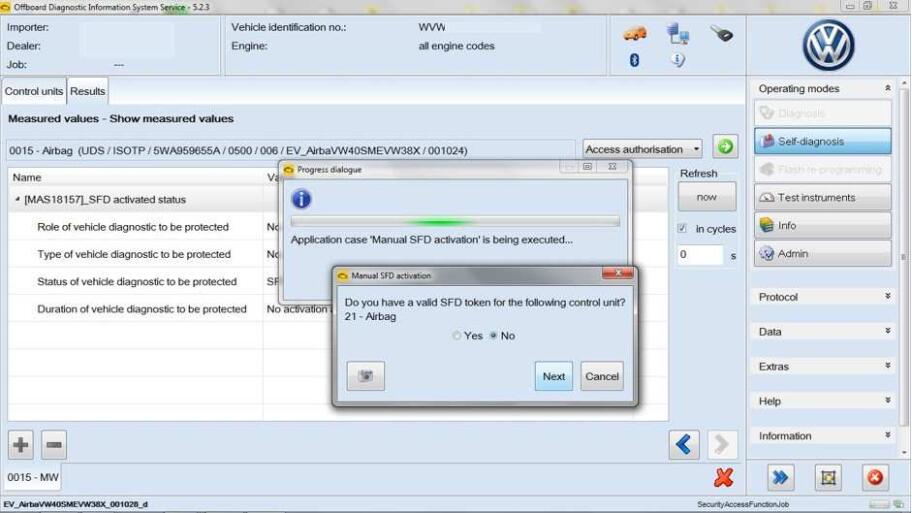Select the Self-diagnosis operating mode

[822, 141]
